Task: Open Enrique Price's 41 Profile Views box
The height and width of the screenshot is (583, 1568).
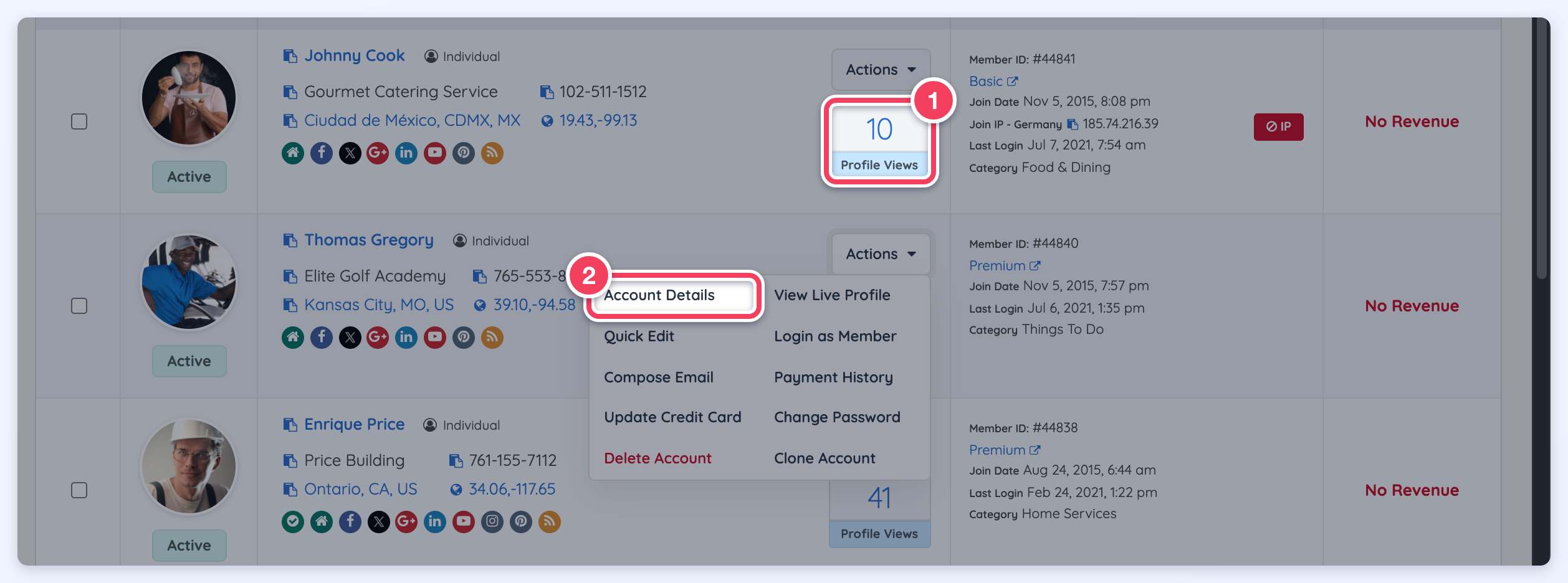Action: pyautogui.click(x=879, y=514)
